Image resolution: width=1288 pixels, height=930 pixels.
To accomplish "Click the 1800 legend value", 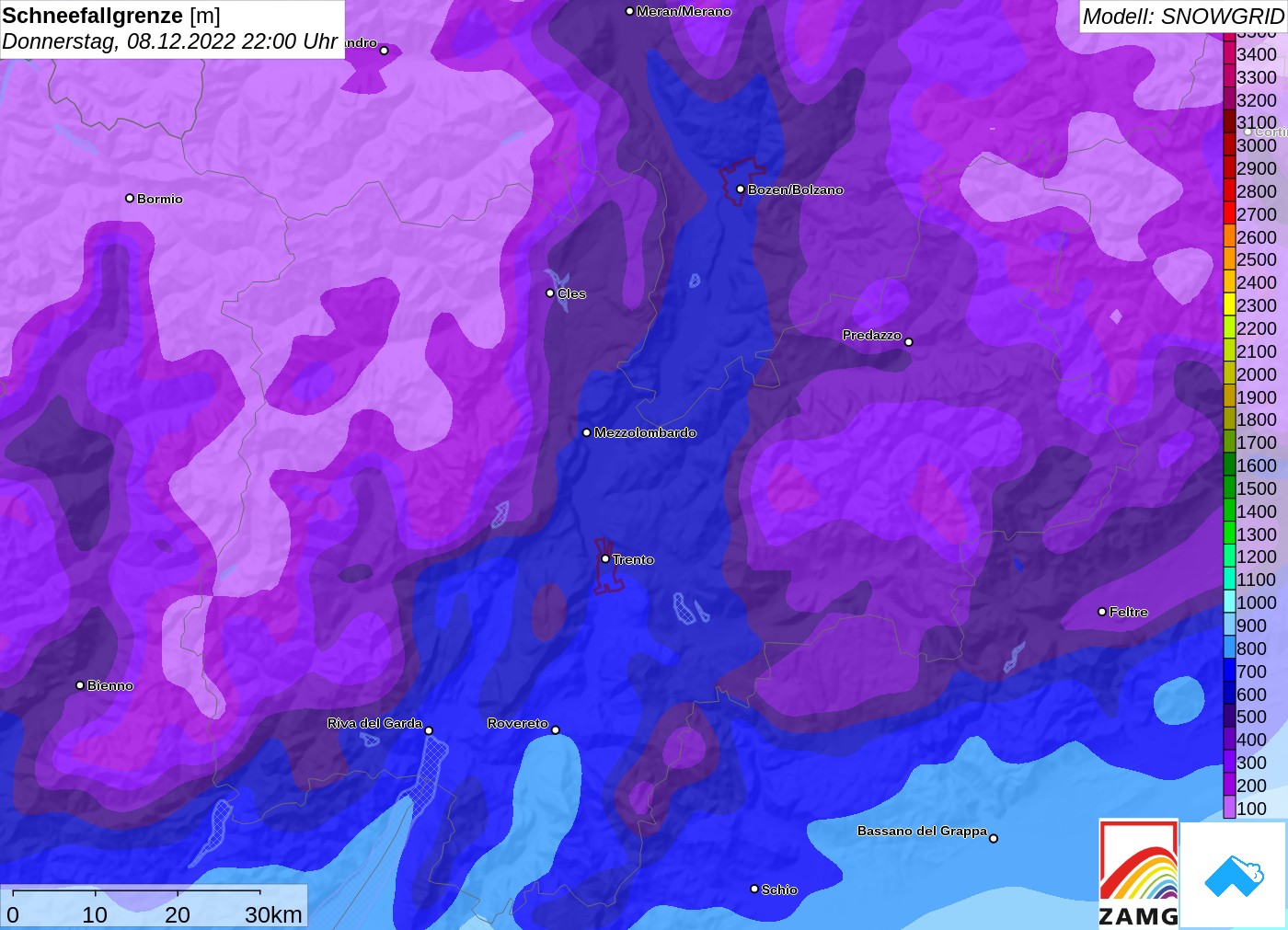I will click(1257, 419).
